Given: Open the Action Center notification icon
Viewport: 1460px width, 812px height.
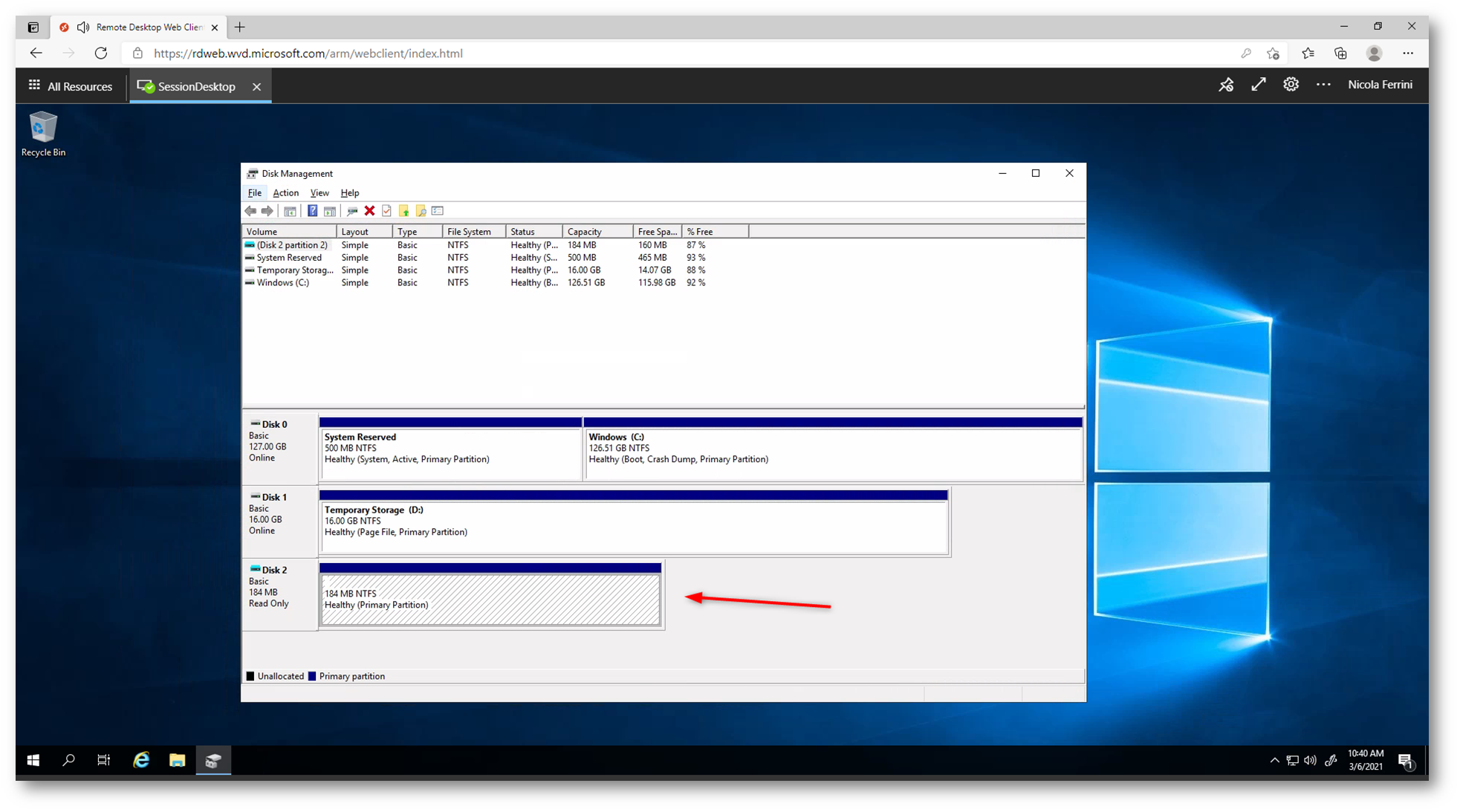Looking at the screenshot, I should coord(1406,761).
